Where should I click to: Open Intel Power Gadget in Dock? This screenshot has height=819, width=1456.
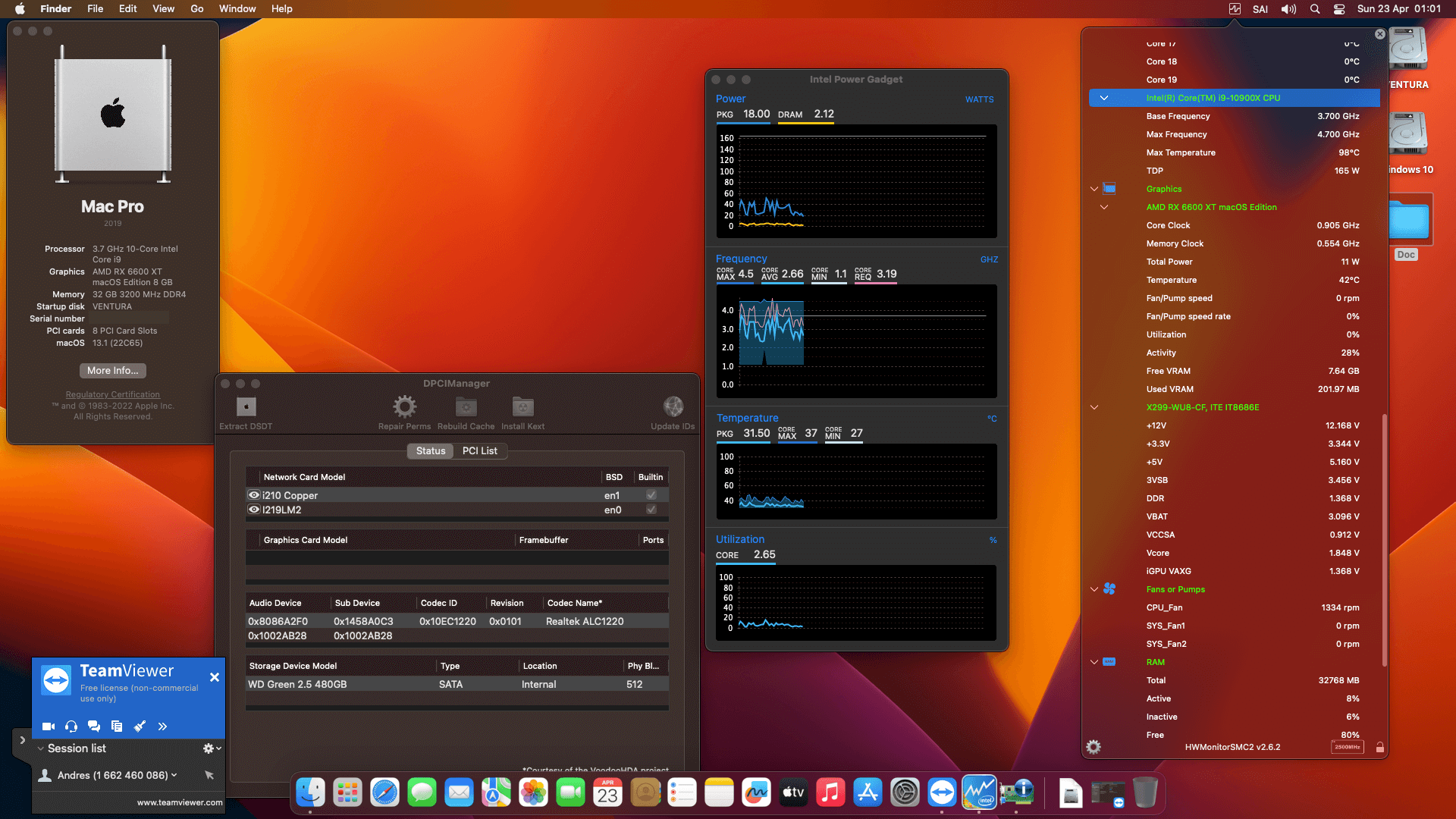coord(979,793)
